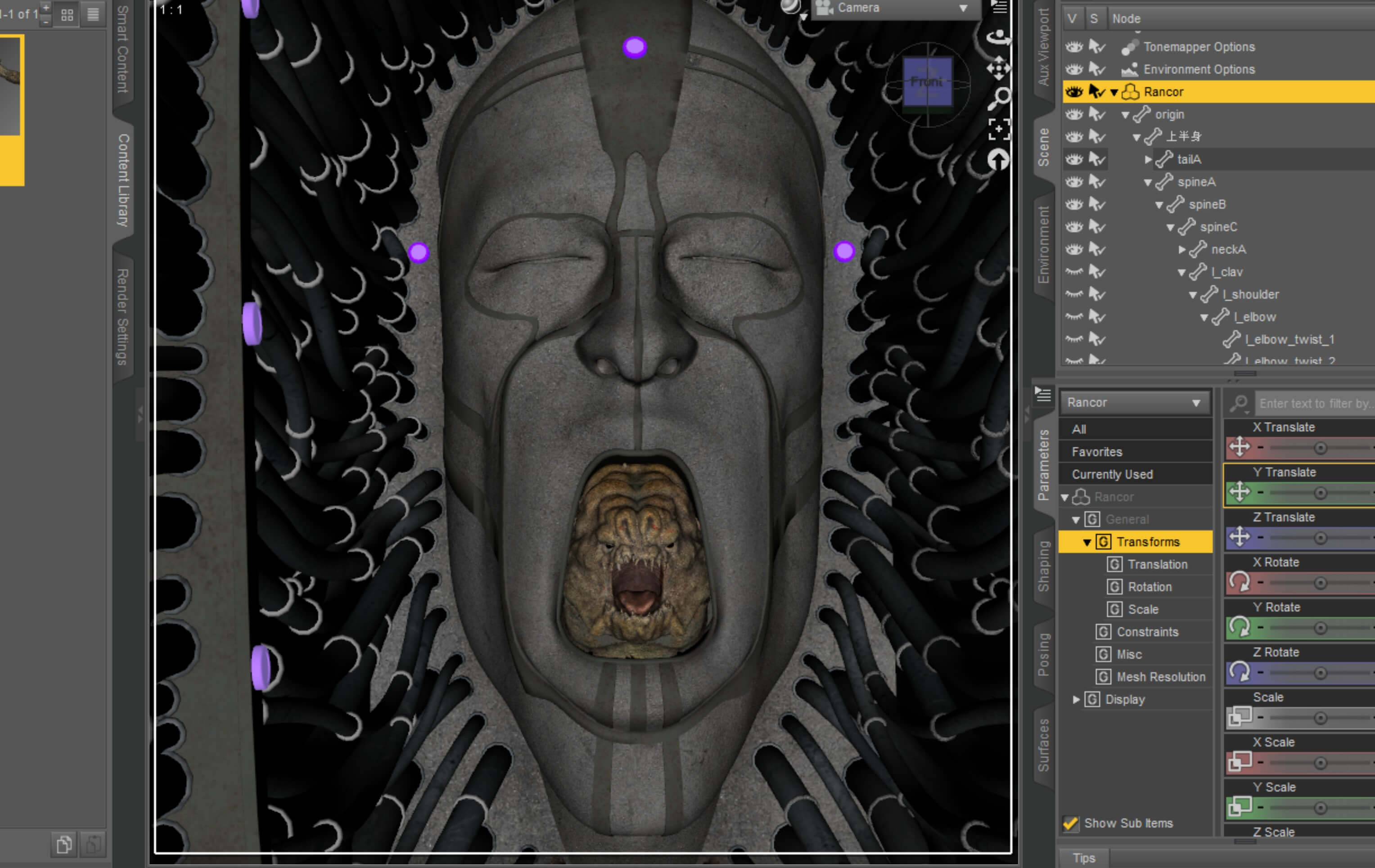Switch content view to grid icon
The height and width of the screenshot is (868, 1375).
click(68, 15)
